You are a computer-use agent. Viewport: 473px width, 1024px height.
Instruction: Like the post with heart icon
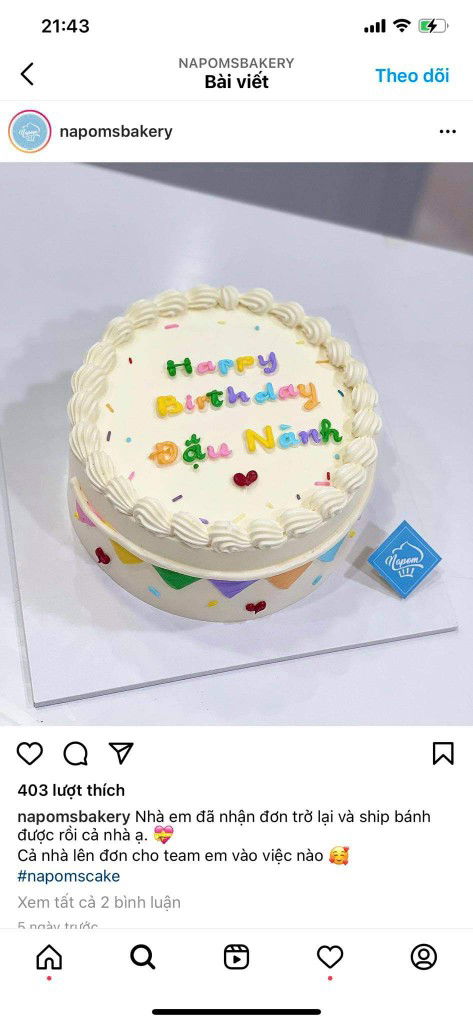tap(29, 754)
